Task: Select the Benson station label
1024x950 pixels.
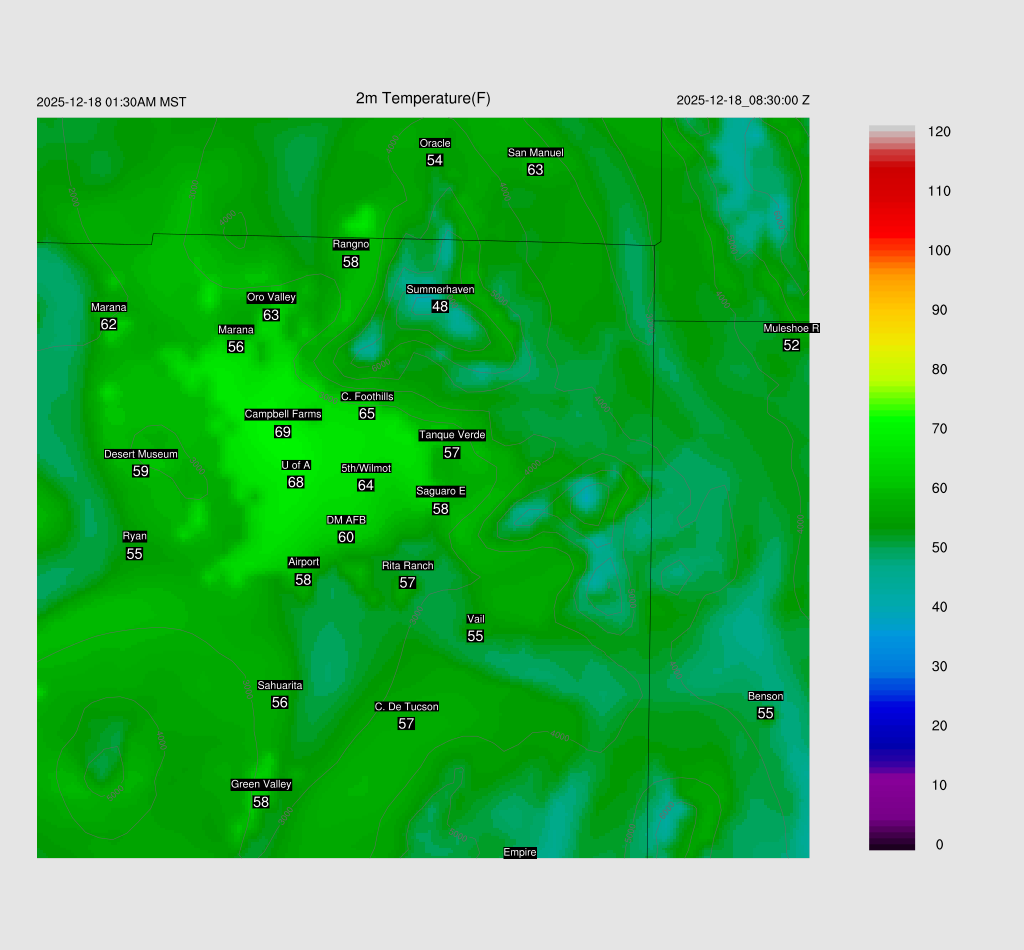Action: click(x=765, y=696)
